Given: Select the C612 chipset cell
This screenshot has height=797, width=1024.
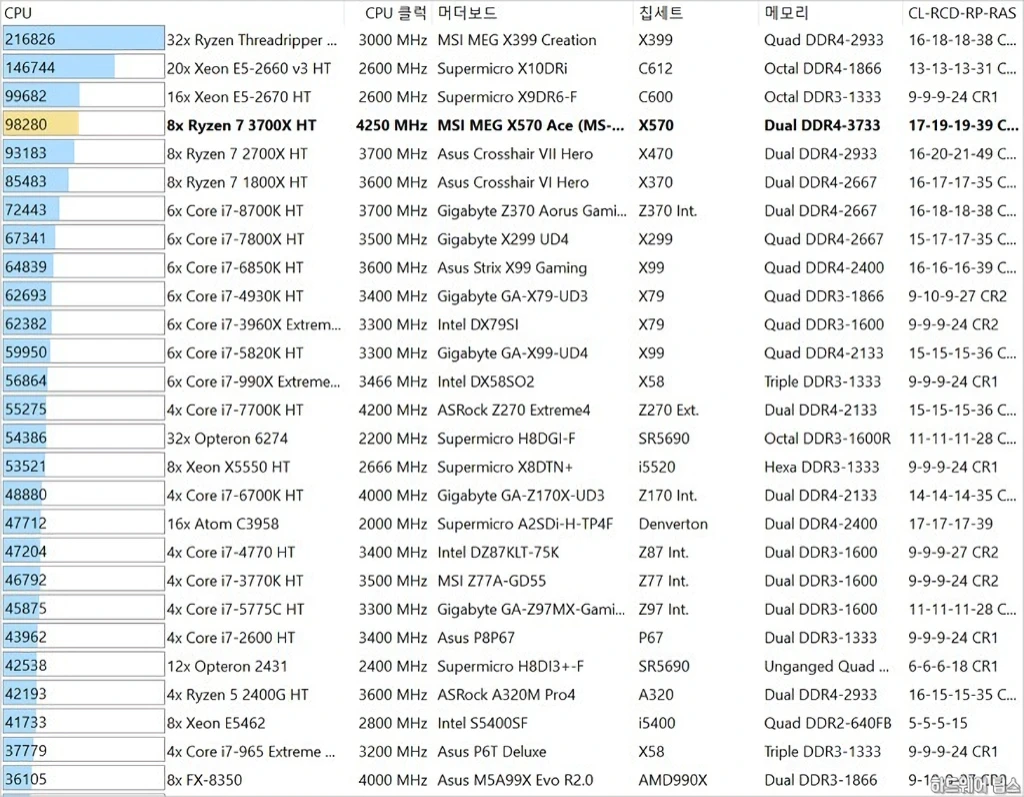Looking at the screenshot, I should (656, 69).
